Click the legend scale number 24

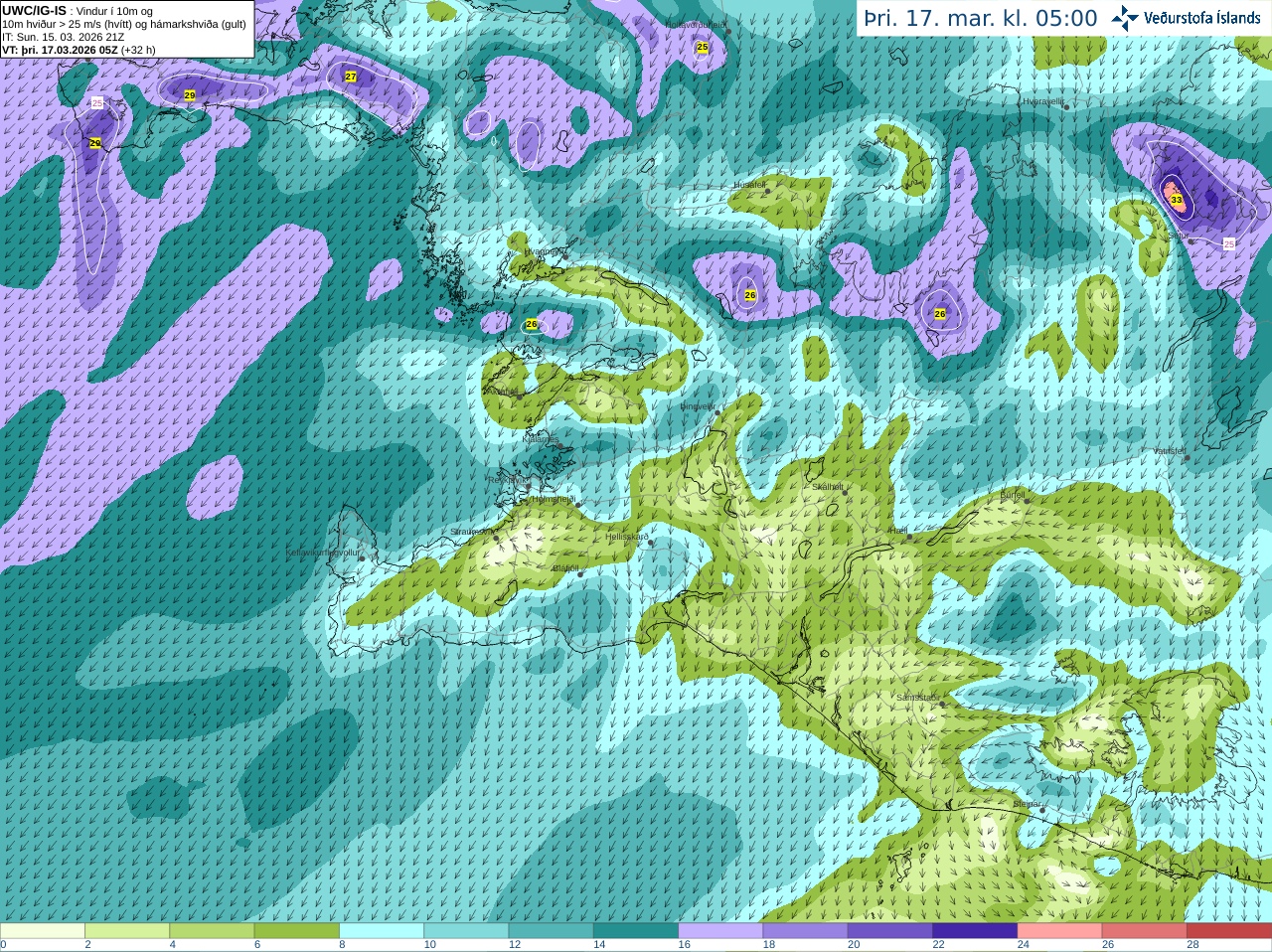[1024, 945]
